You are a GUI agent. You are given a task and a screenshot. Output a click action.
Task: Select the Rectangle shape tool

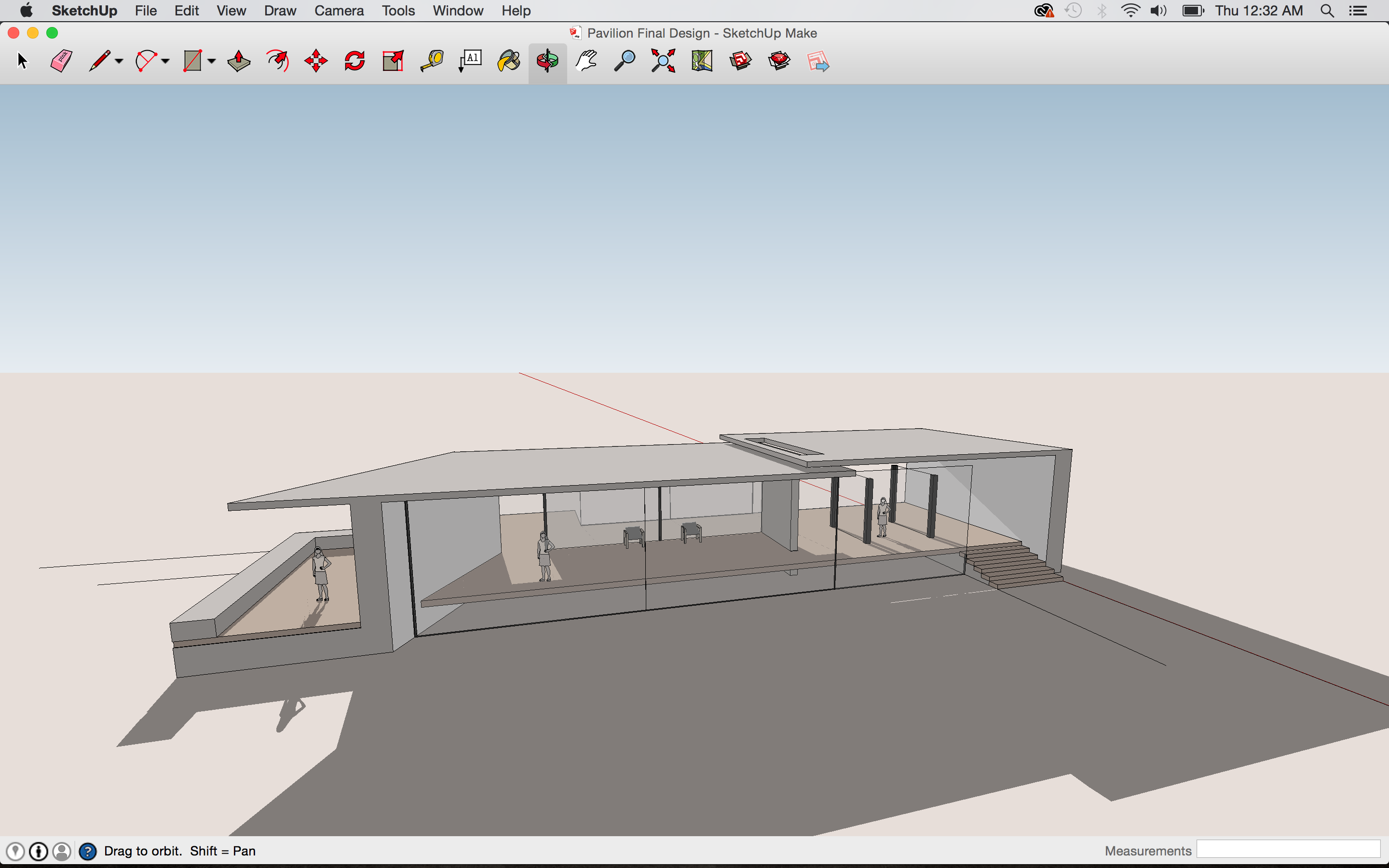coord(192,61)
